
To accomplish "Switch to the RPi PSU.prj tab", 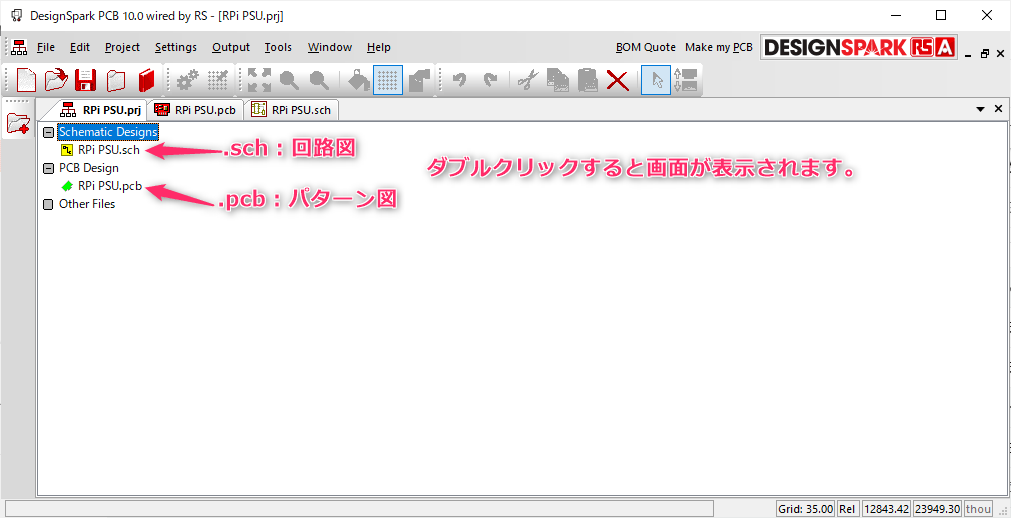I will tap(103, 110).
